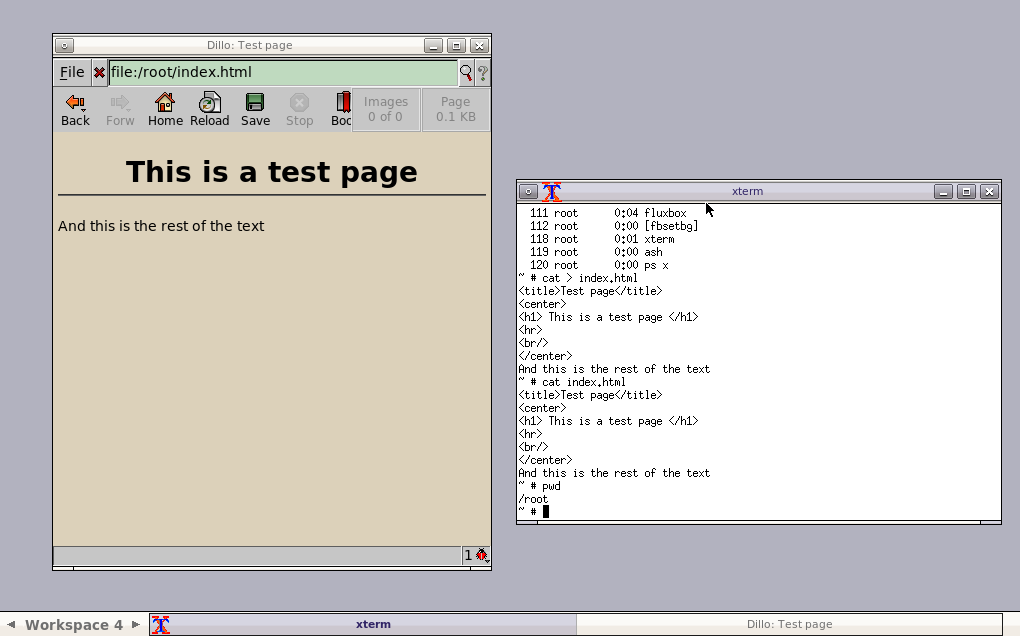Go to next workspace with right arrow

136,624
